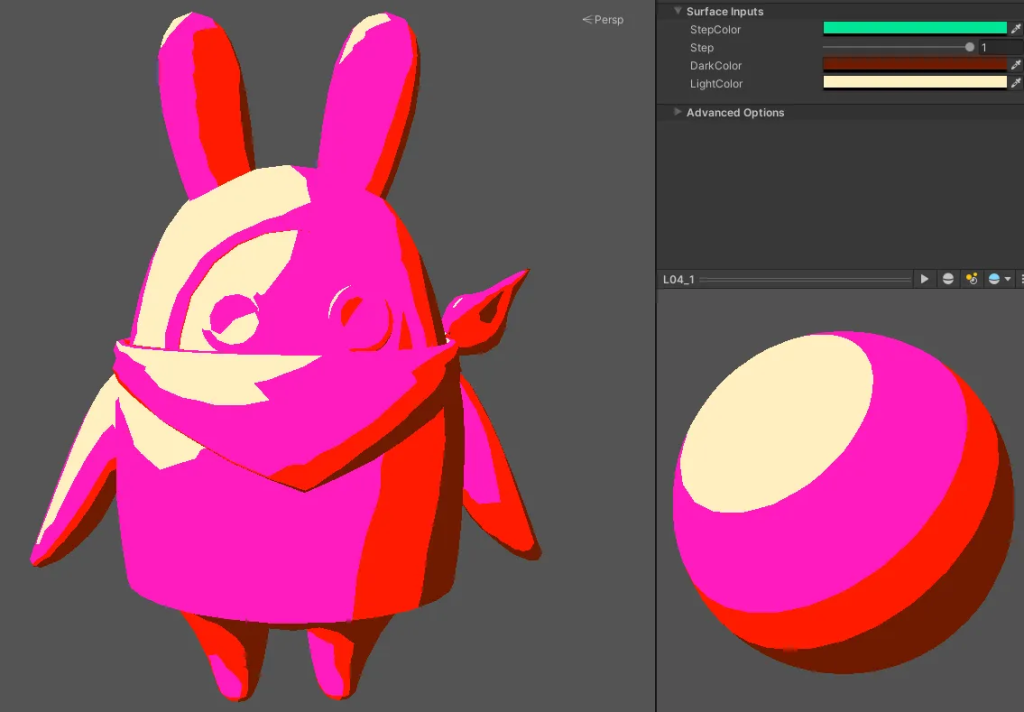1024x712 pixels.
Task: Open the green StepColor swatch
Action: pyautogui.click(x=914, y=29)
